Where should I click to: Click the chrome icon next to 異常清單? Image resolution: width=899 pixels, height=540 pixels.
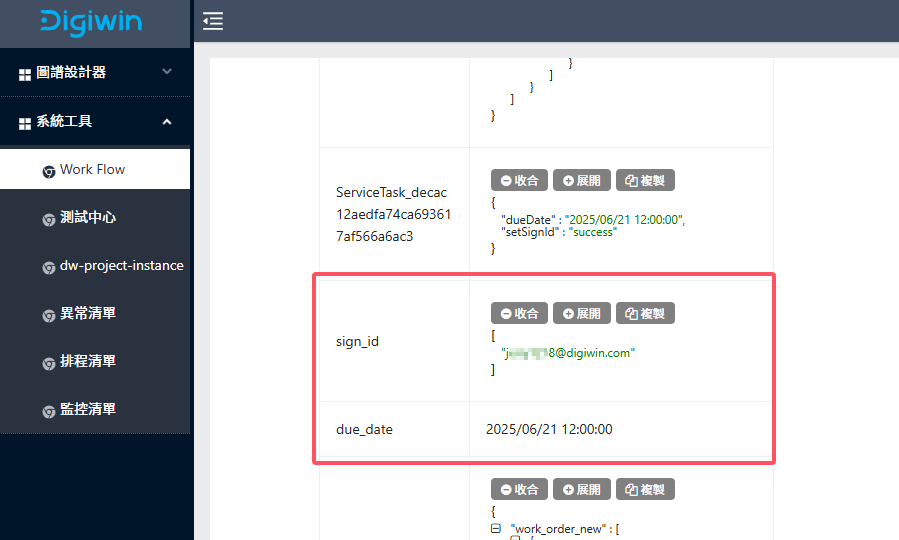[49, 315]
